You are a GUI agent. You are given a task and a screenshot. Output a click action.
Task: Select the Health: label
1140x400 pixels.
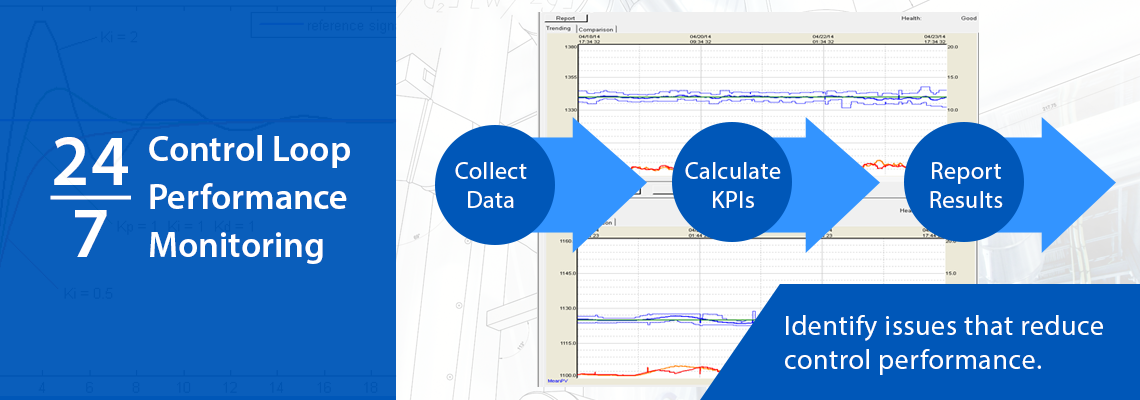pos(911,18)
